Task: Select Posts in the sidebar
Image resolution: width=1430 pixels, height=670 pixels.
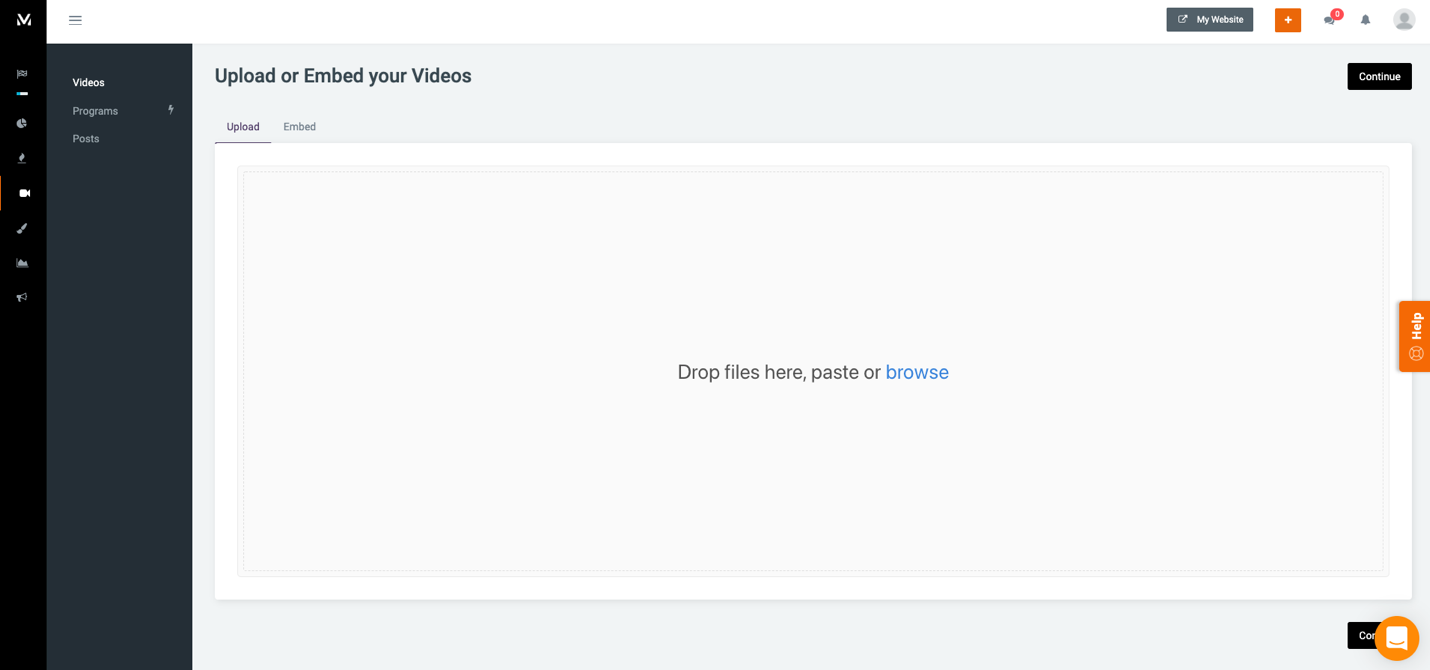Action: tap(85, 138)
